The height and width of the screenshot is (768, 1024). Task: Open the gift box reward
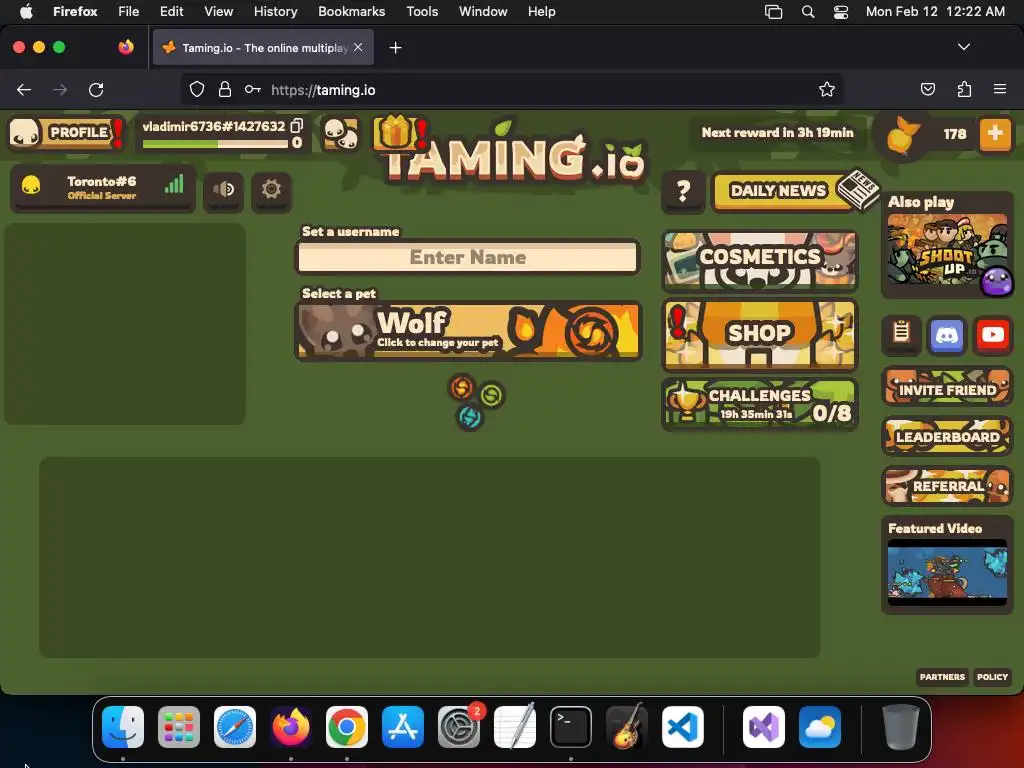(x=396, y=133)
